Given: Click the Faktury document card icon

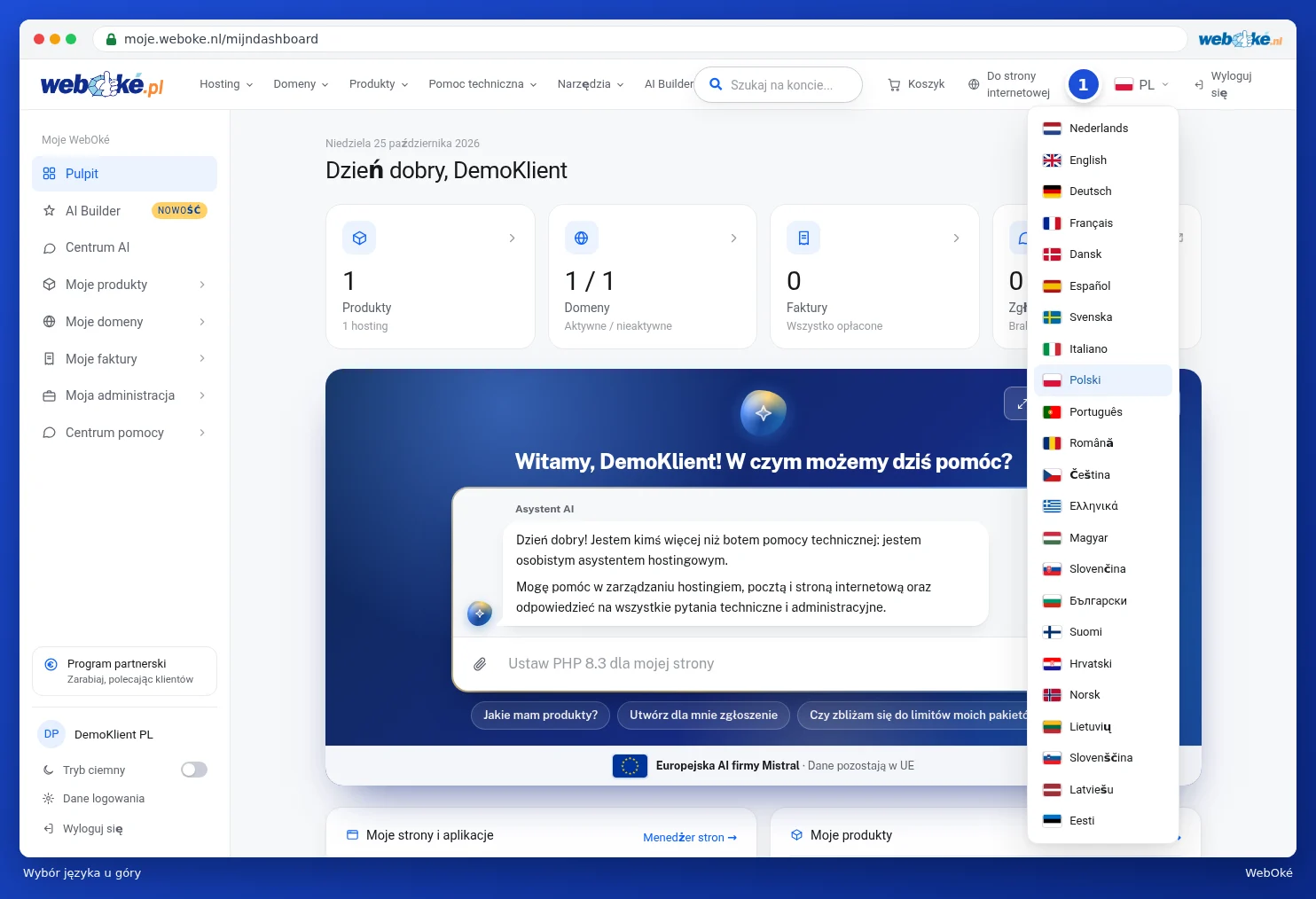Looking at the screenshot, I should pos(803,238).
